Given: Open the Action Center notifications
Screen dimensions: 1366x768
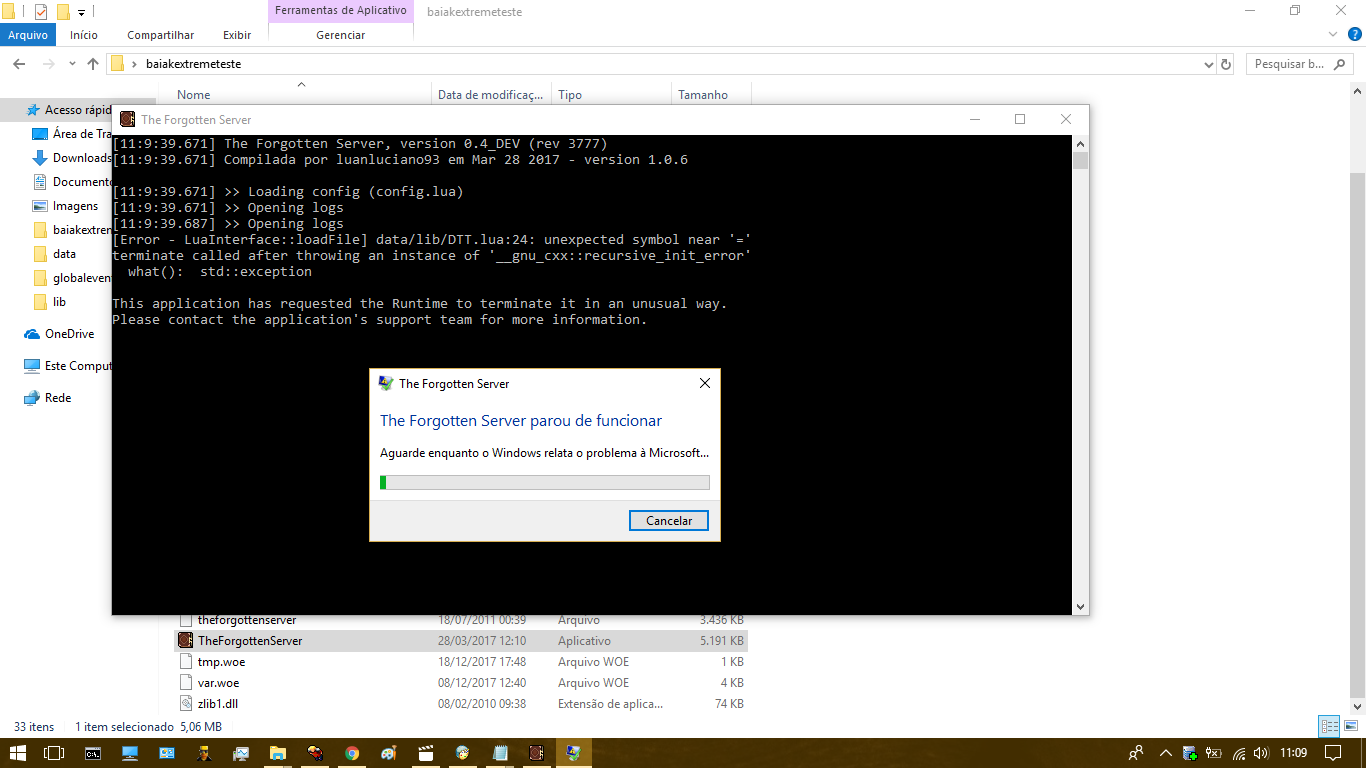Looking at the screenshot, I should pos(1333,753).
